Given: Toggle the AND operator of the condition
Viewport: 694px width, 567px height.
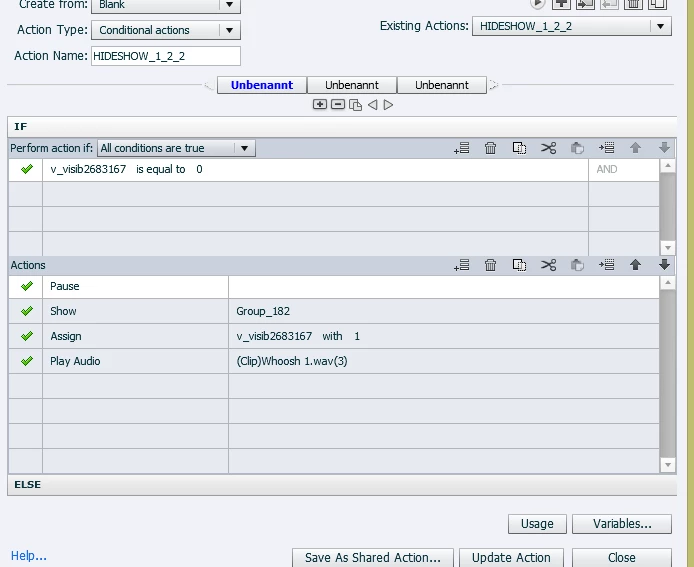Looking at the screenshot, I should point(607,169).
